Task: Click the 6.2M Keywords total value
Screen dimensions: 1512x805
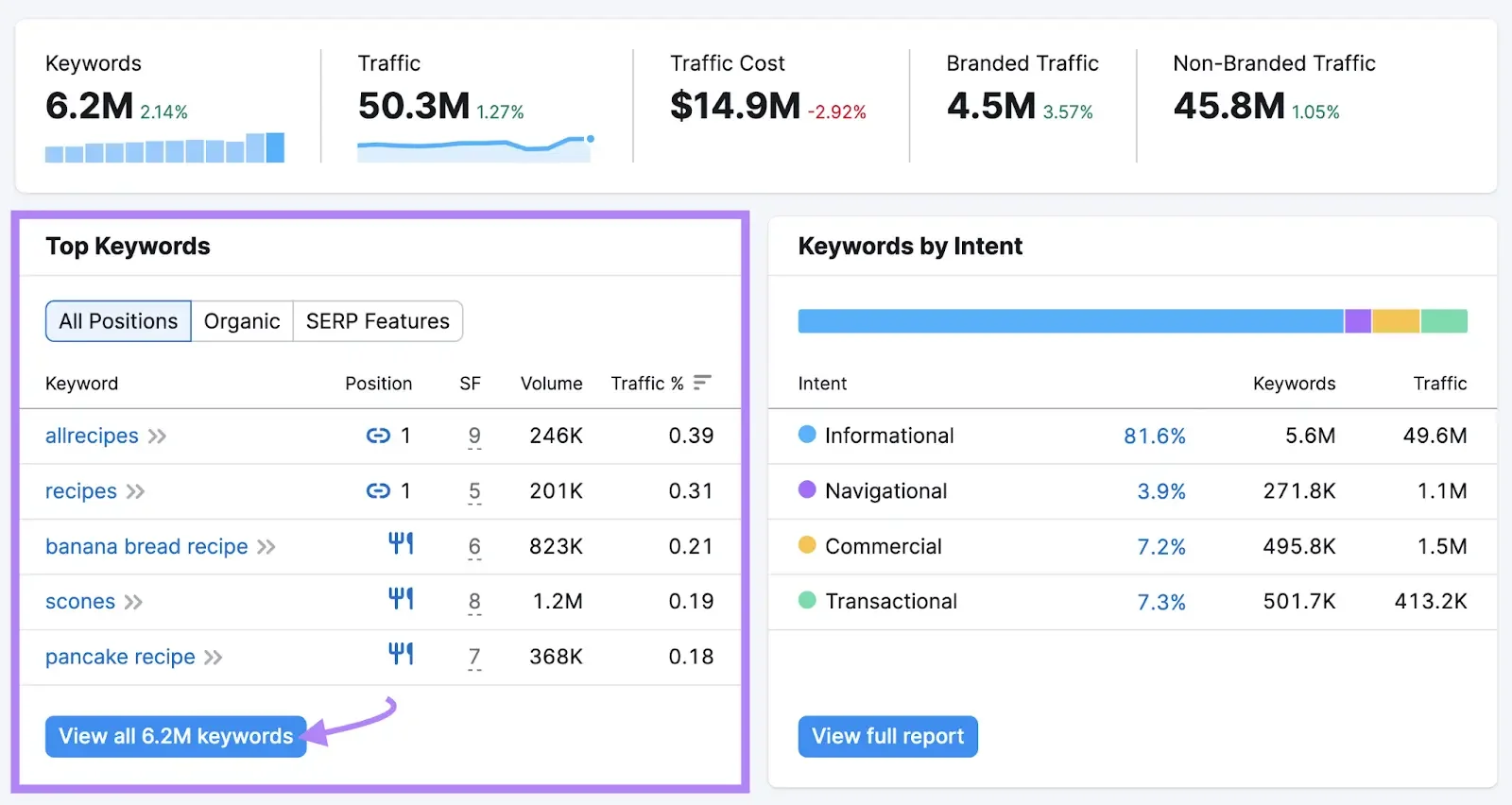Action: tap(90, 106)
